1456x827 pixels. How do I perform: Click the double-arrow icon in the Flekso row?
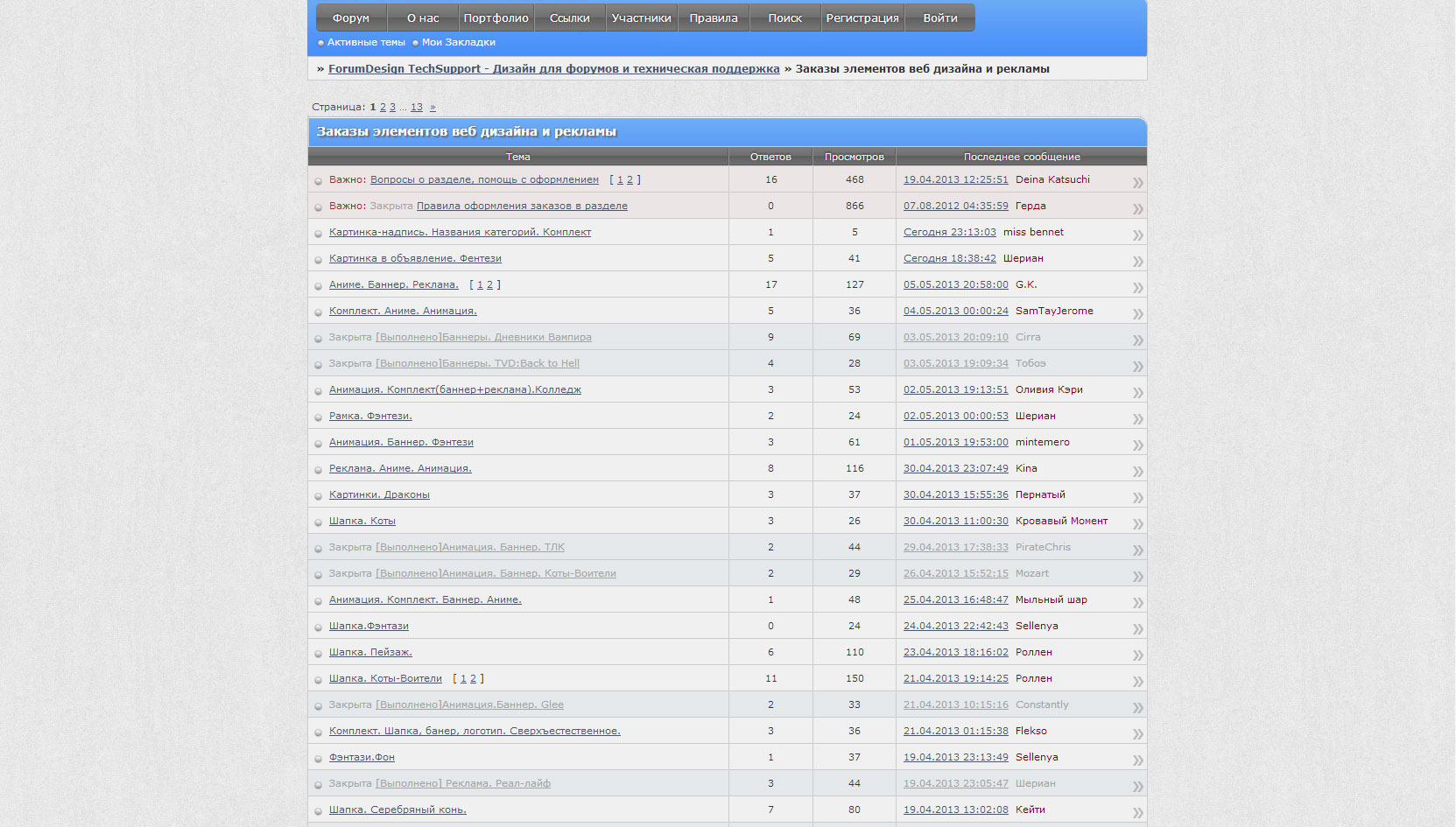(x=1137, y=734)
